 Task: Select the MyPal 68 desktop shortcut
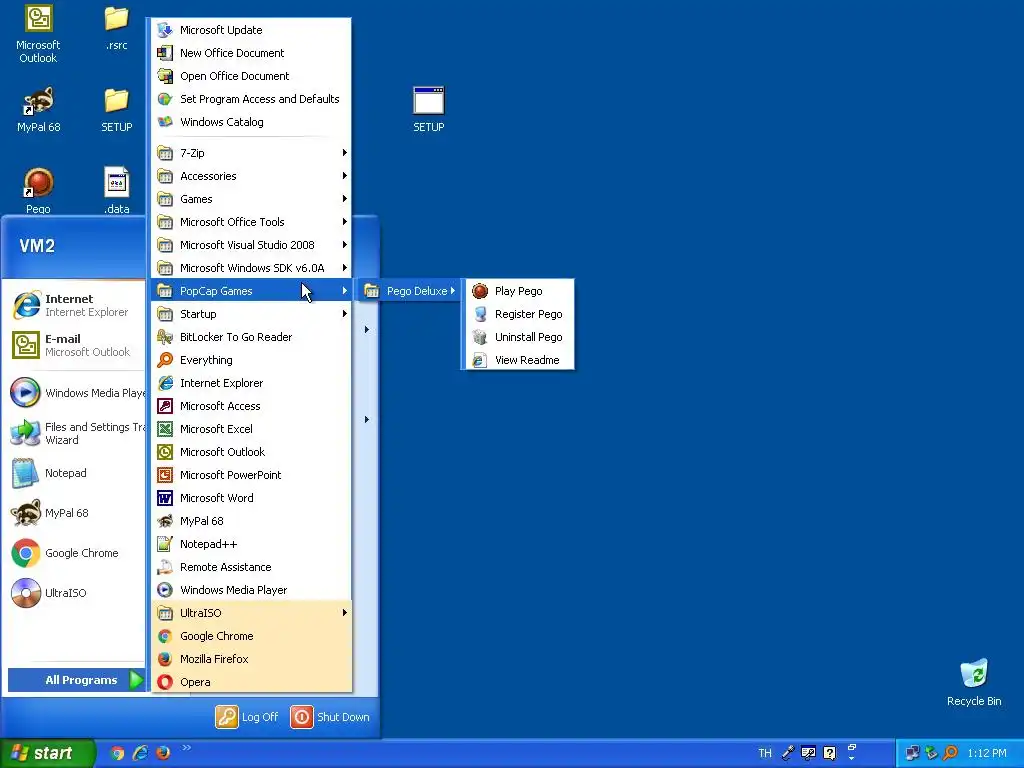pyautogui.click(x=38, y=109)
